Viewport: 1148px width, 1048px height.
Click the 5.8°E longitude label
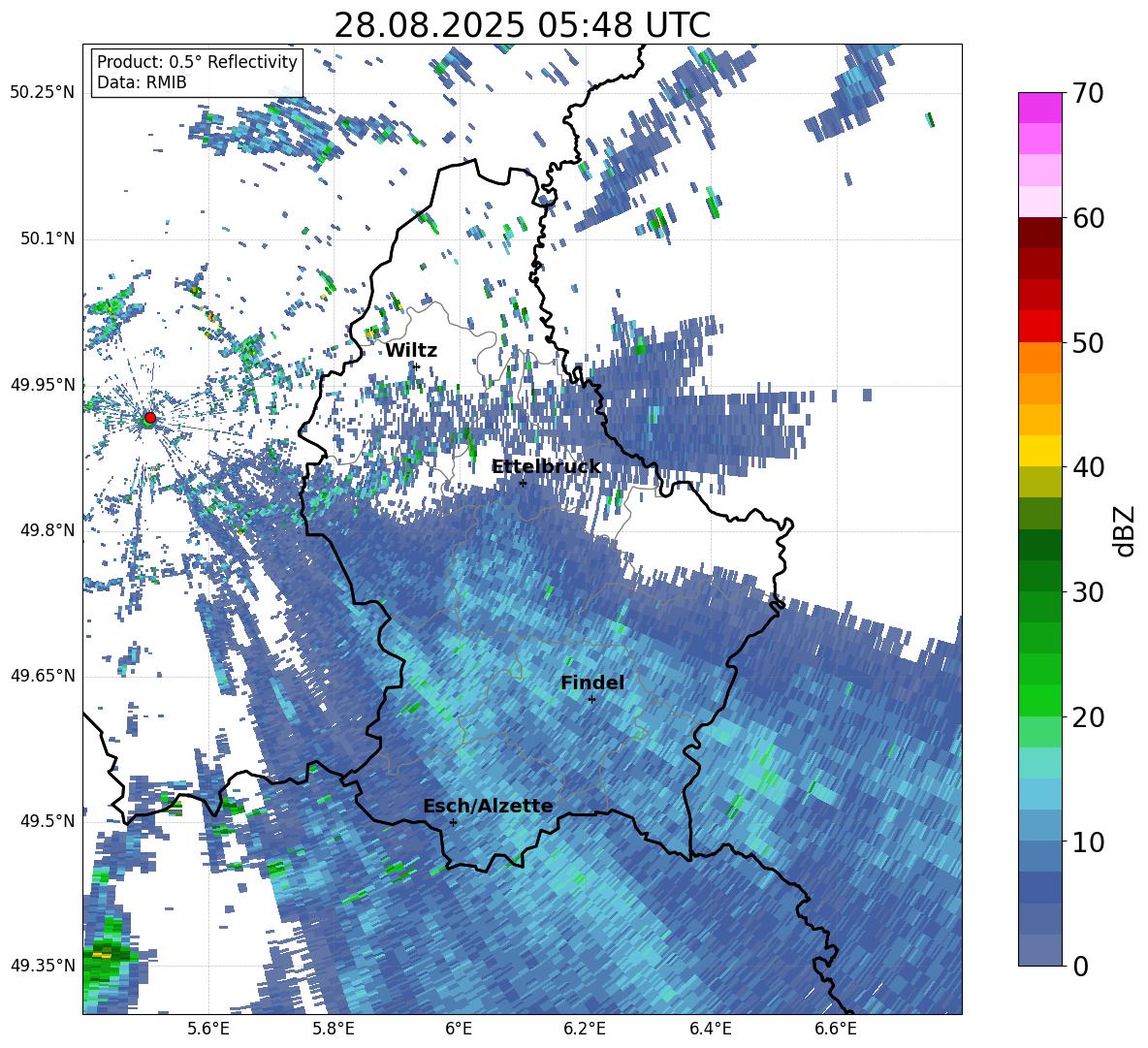coord(334,1029)
